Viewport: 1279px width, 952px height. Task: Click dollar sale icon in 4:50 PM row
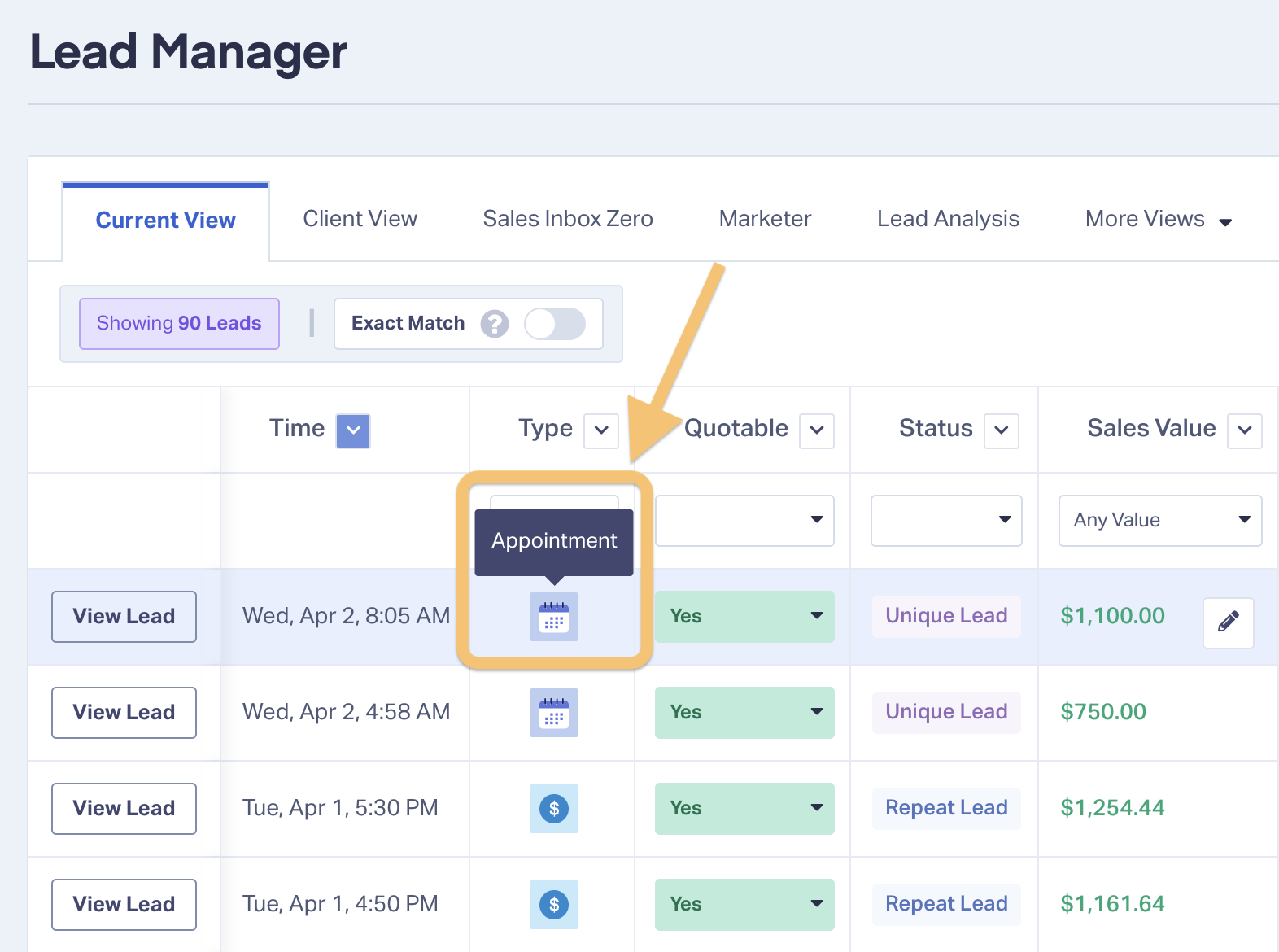click(554, 905)
